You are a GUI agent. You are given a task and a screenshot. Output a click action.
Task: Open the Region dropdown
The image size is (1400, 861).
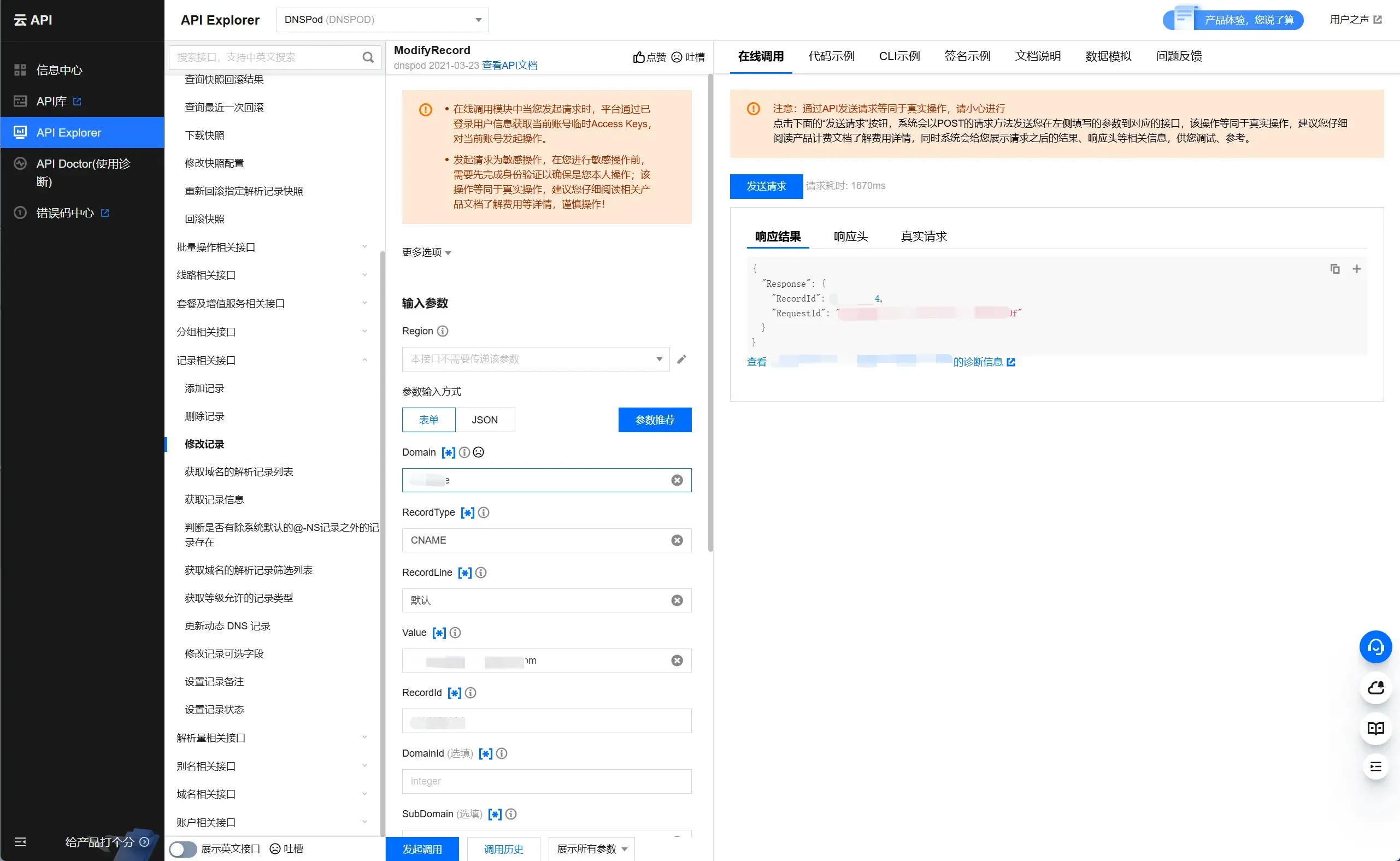click(x=536, y=359)
